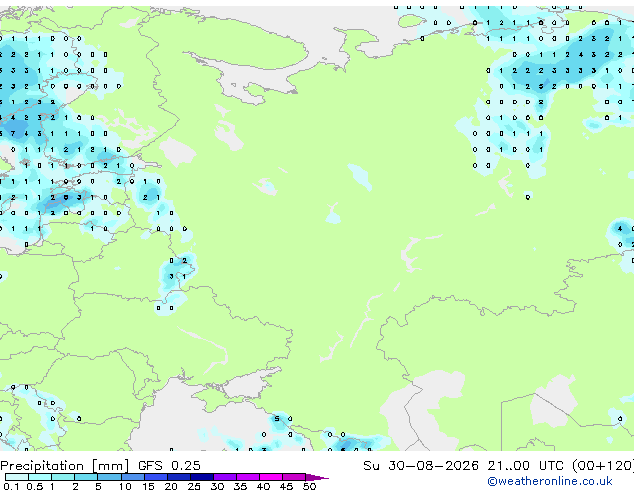The width and height of the screenshot is (634, 490).
Task: Click the 35 mm legend color swatch
Action: (x=247, y=477)
